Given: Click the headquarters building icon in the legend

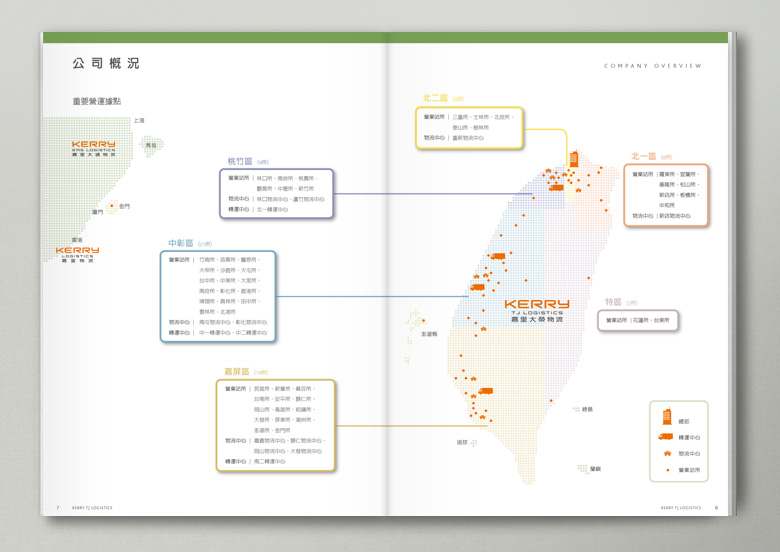Looking at the screenshot, I should [667, 417].
